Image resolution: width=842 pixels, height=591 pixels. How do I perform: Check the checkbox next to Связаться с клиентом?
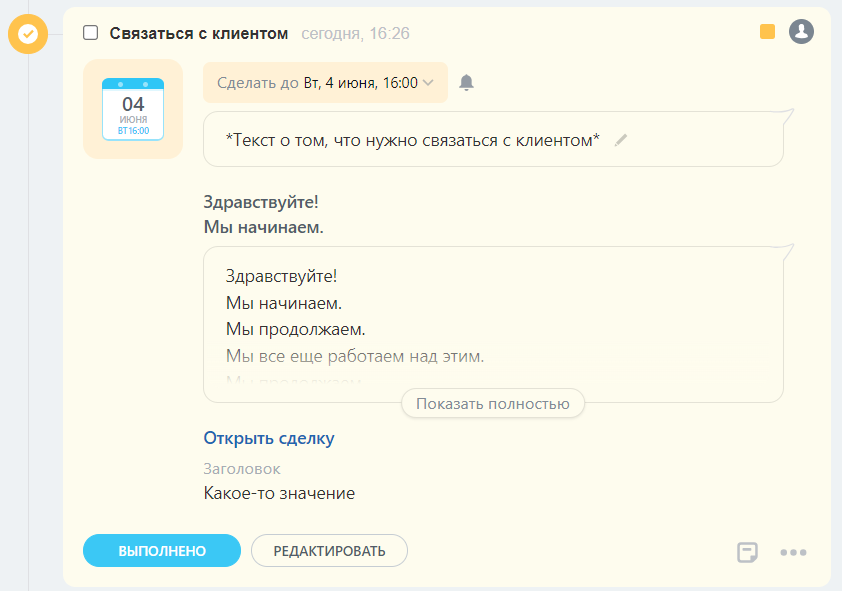pos(90,32)
